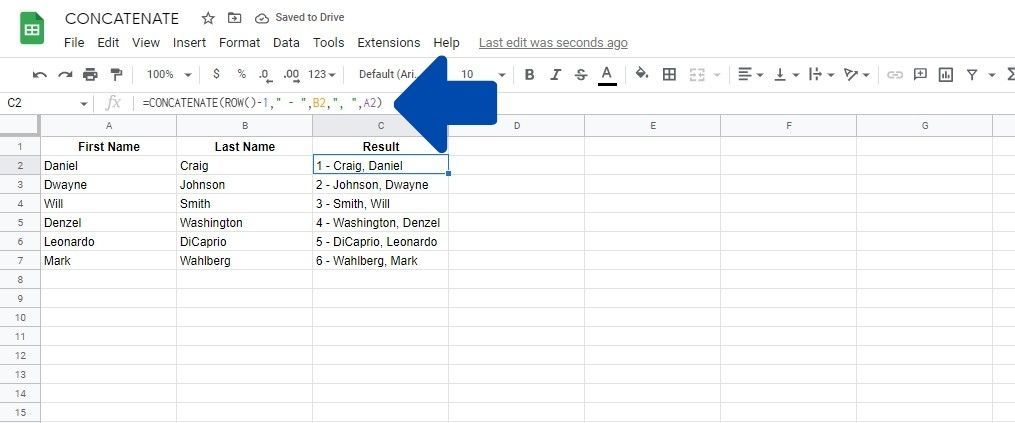This screenshot has height=423, width=1015.
Task: Open more number formats 123 dropdown
Action: click(x=322, y=74)
